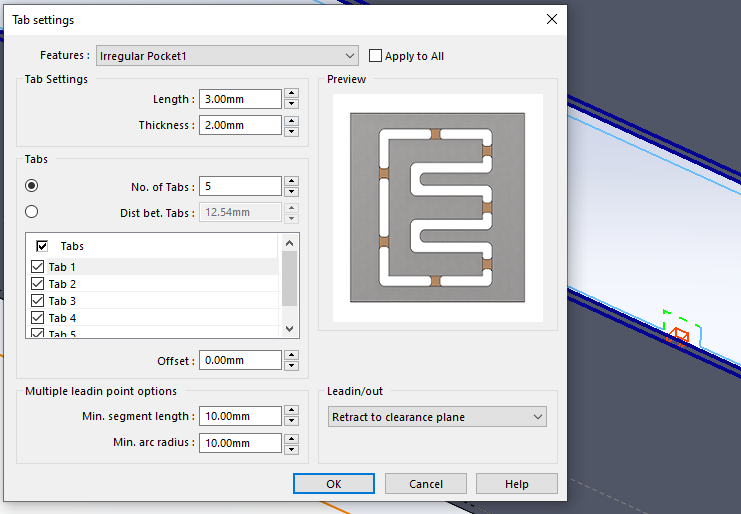Screen dimensions: 741x514
Task: Decrease Offset value with down arrow
Action: [291, 365]
